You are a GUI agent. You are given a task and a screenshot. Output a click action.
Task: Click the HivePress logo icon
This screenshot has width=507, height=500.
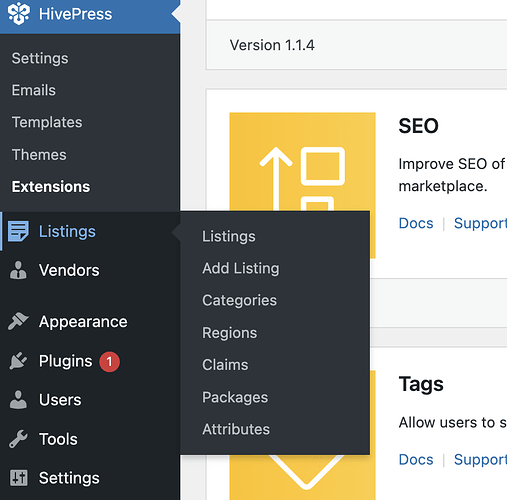pos(19,14)
